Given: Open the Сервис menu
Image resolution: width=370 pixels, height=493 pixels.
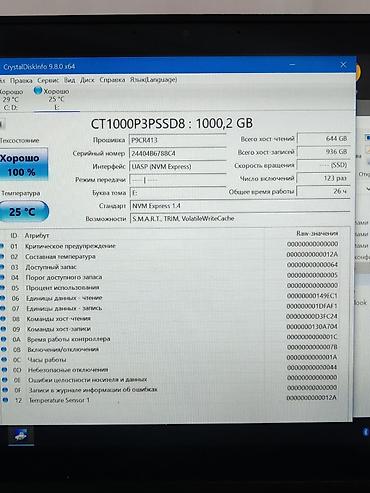Looking at the screenshot, I should (x=48, y=80).
